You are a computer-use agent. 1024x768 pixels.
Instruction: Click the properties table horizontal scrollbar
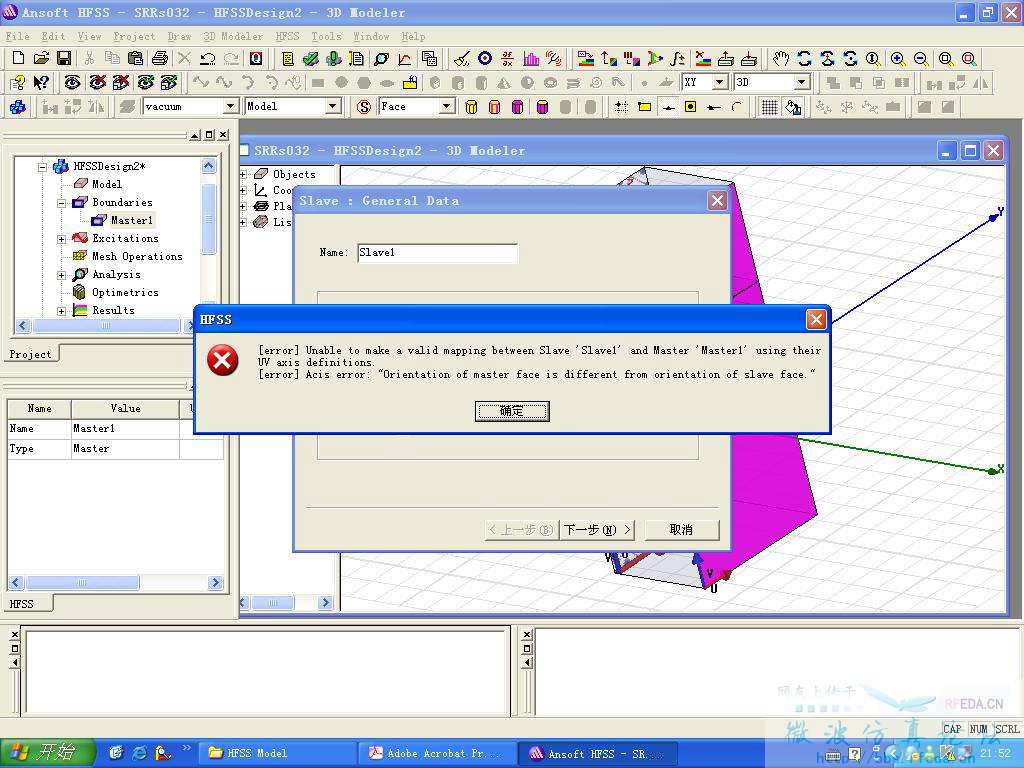tap(116, 583)
